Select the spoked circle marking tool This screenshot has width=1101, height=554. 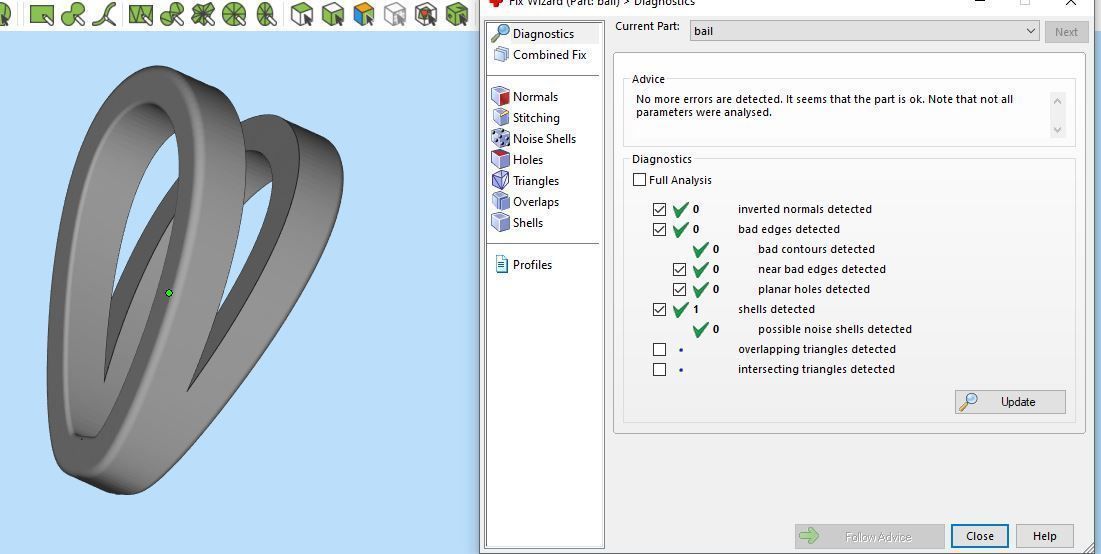(x=234, y=14)
